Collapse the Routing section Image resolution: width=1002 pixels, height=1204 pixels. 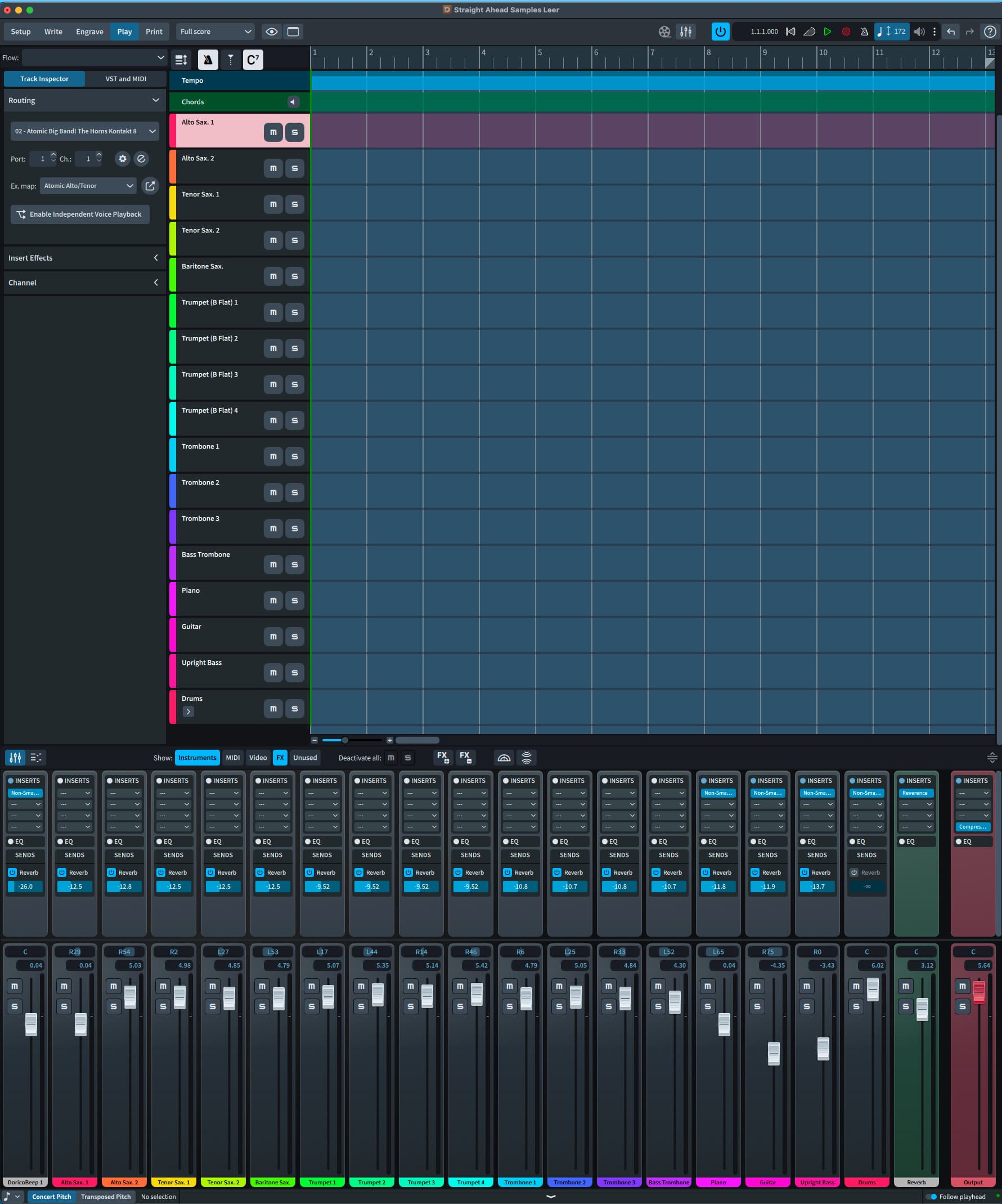pos(85,100)
